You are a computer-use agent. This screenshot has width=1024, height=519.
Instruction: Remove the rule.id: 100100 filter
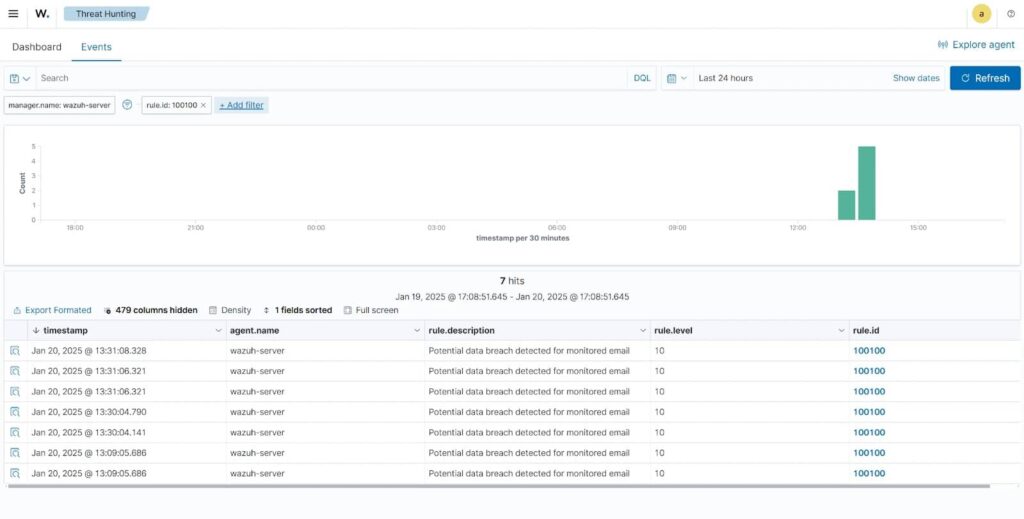203,105
